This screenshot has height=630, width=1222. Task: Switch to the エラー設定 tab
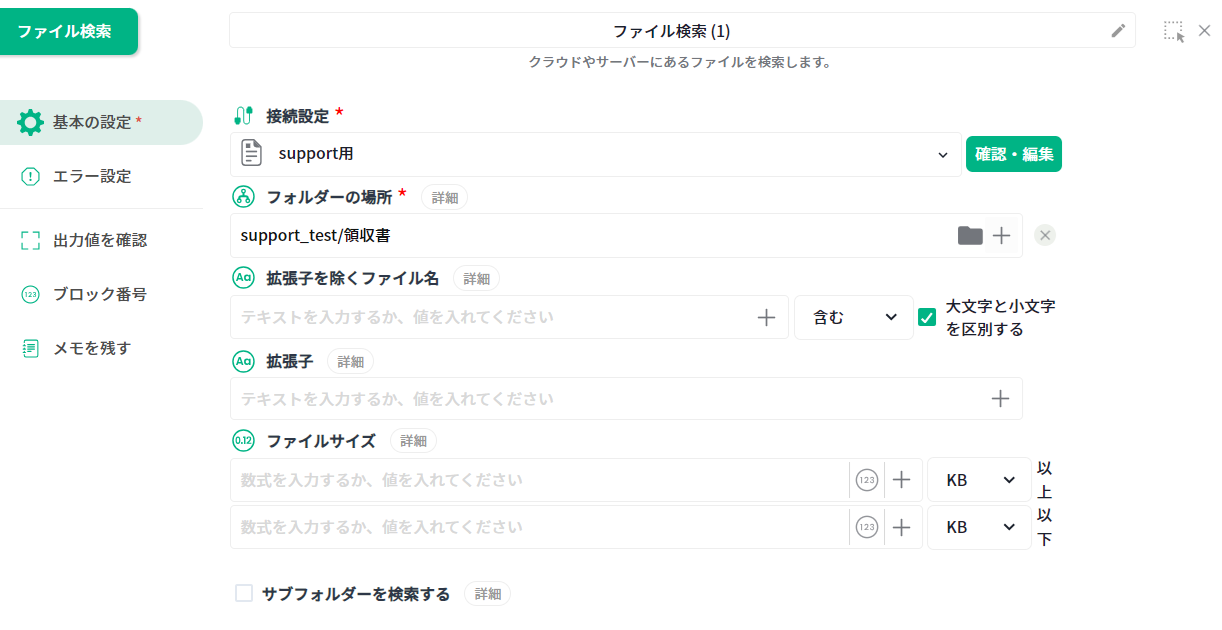[x=92, y=176]
